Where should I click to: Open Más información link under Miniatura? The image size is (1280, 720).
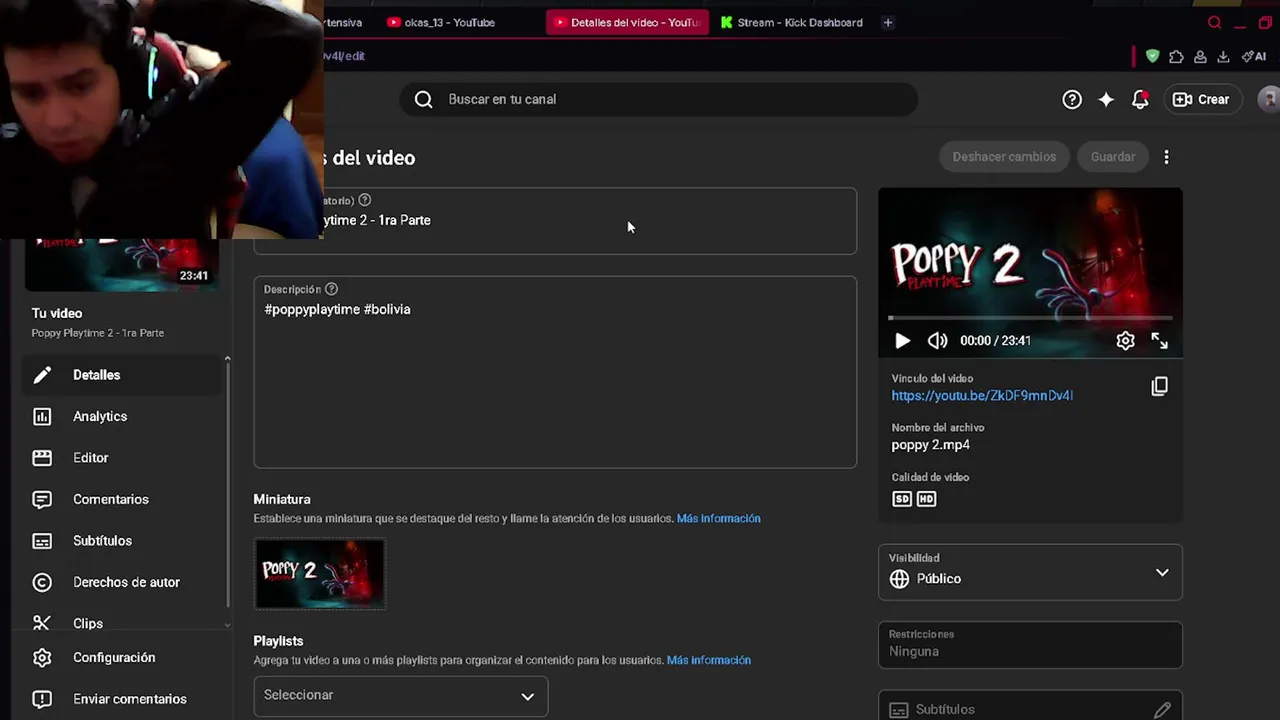tap(718, 518)
